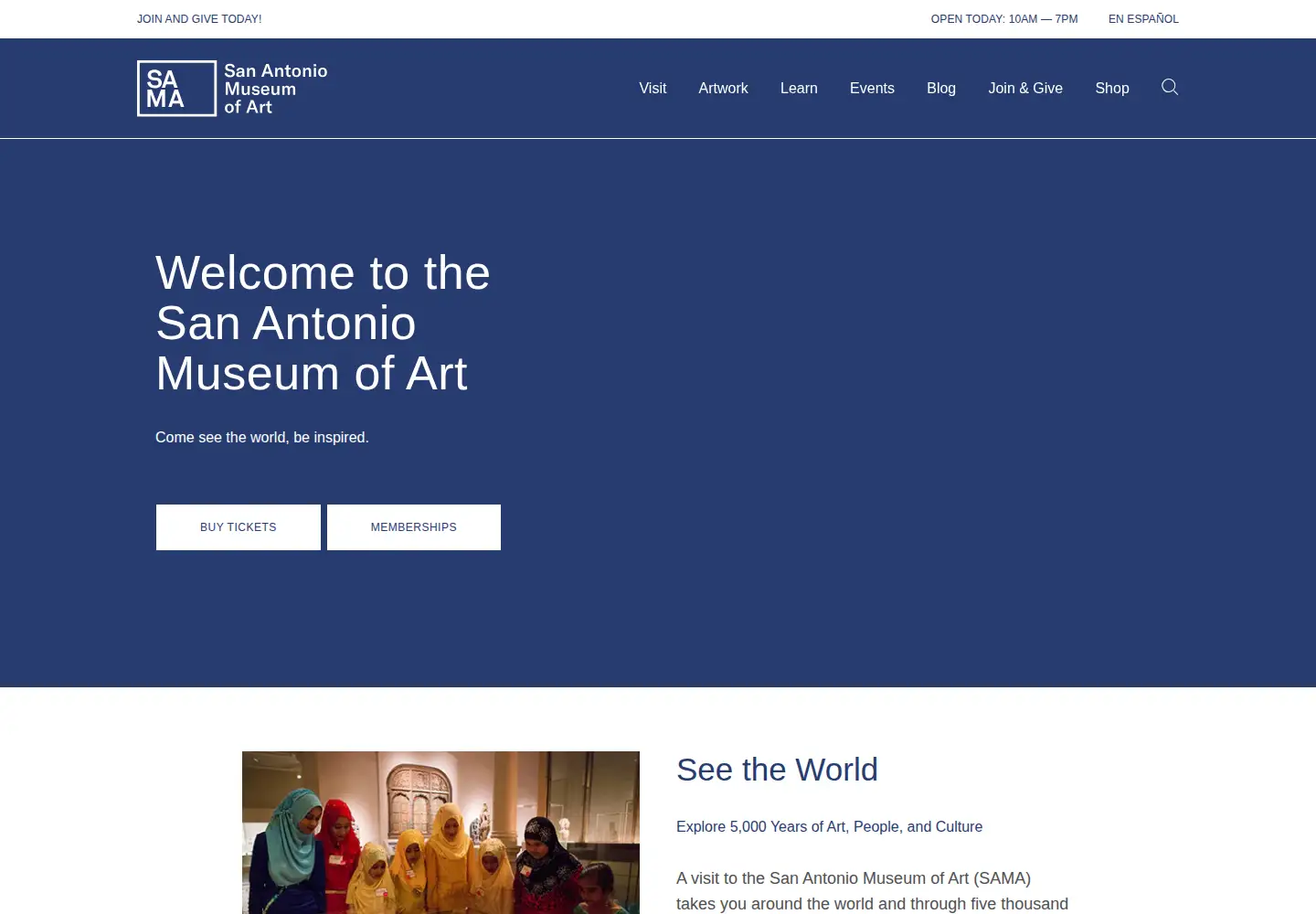Click 'Explore 5,000 Years of Art' subtitle
The width and height of the screenshot is (1316, 914).
tap(829, 827)
